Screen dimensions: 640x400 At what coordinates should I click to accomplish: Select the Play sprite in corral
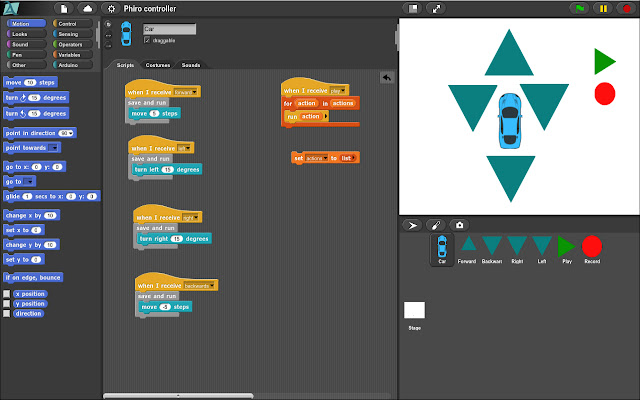tap(567, 249)
